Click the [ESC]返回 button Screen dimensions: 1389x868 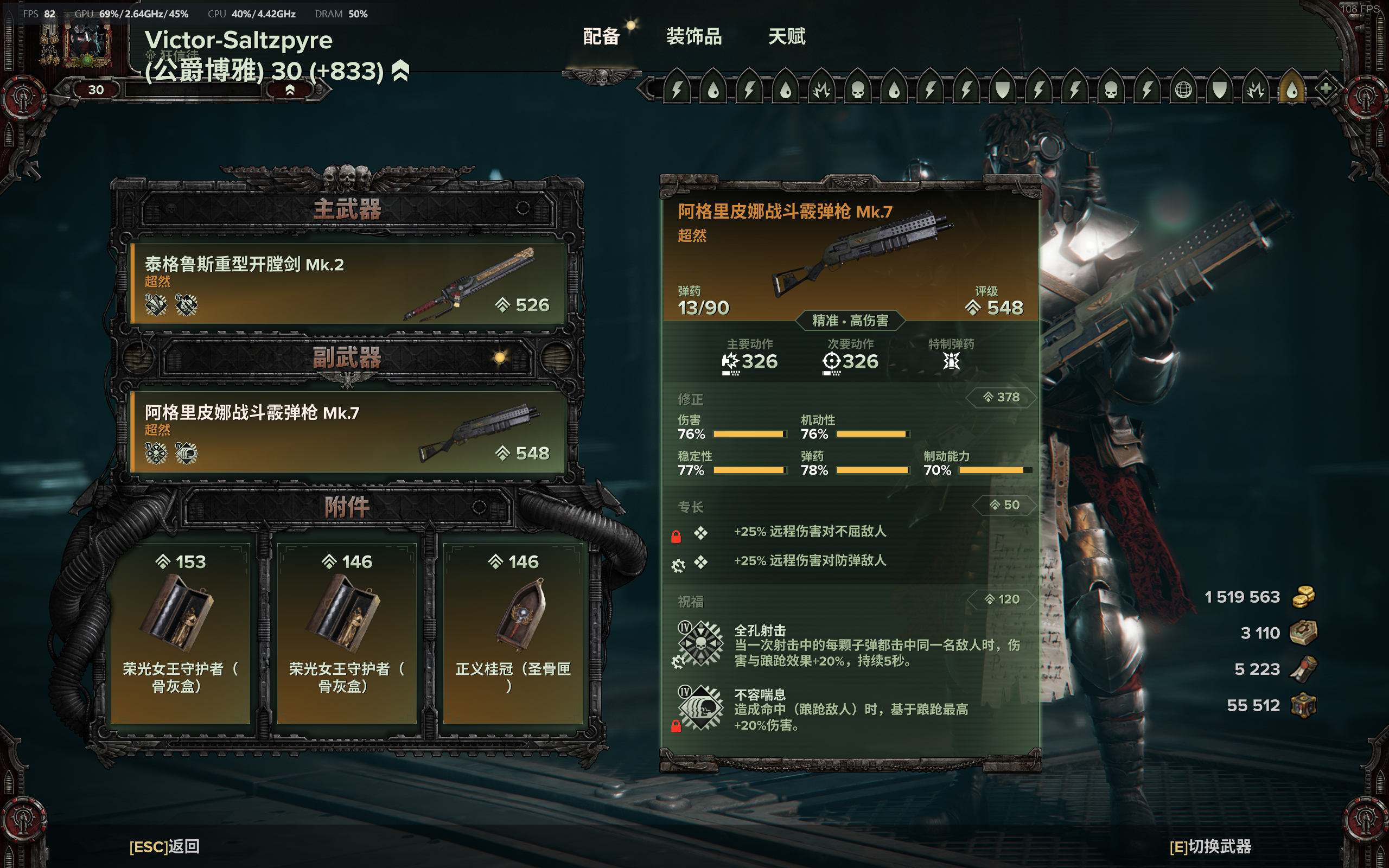pos(164,846)
